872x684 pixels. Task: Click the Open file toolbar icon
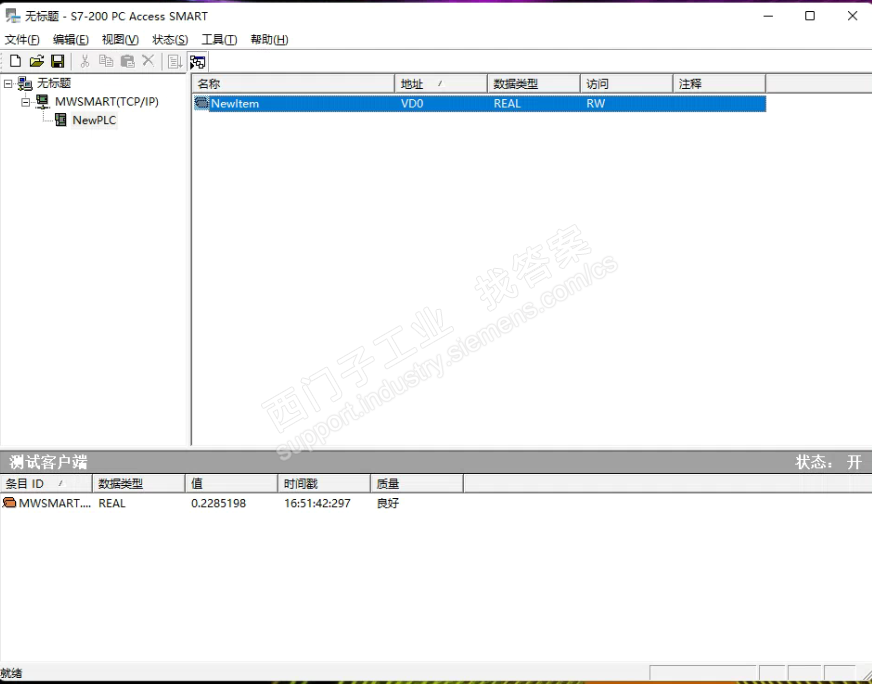click(37, 61)
